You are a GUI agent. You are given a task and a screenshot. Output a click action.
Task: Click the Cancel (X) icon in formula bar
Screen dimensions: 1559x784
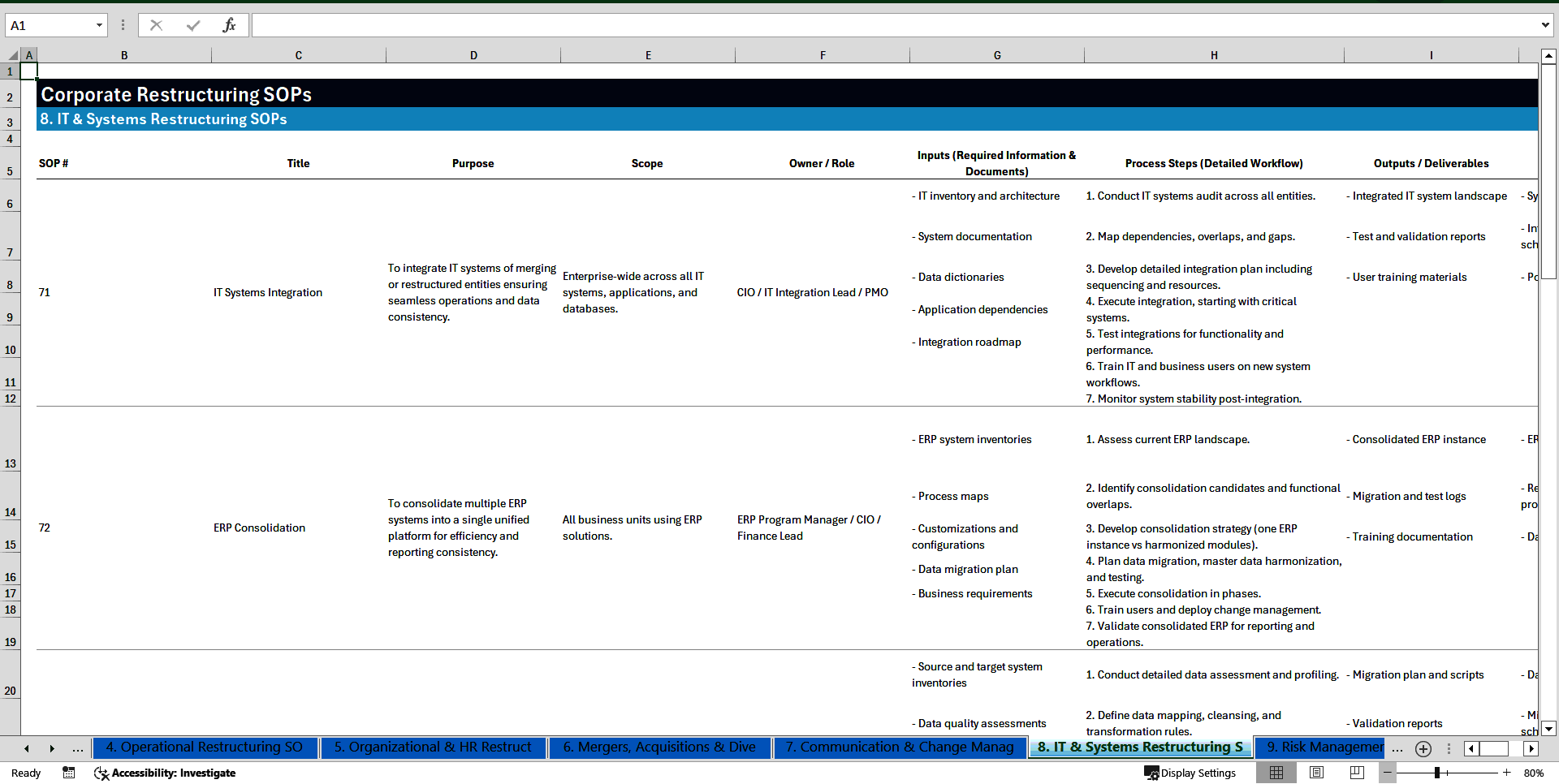156,25
